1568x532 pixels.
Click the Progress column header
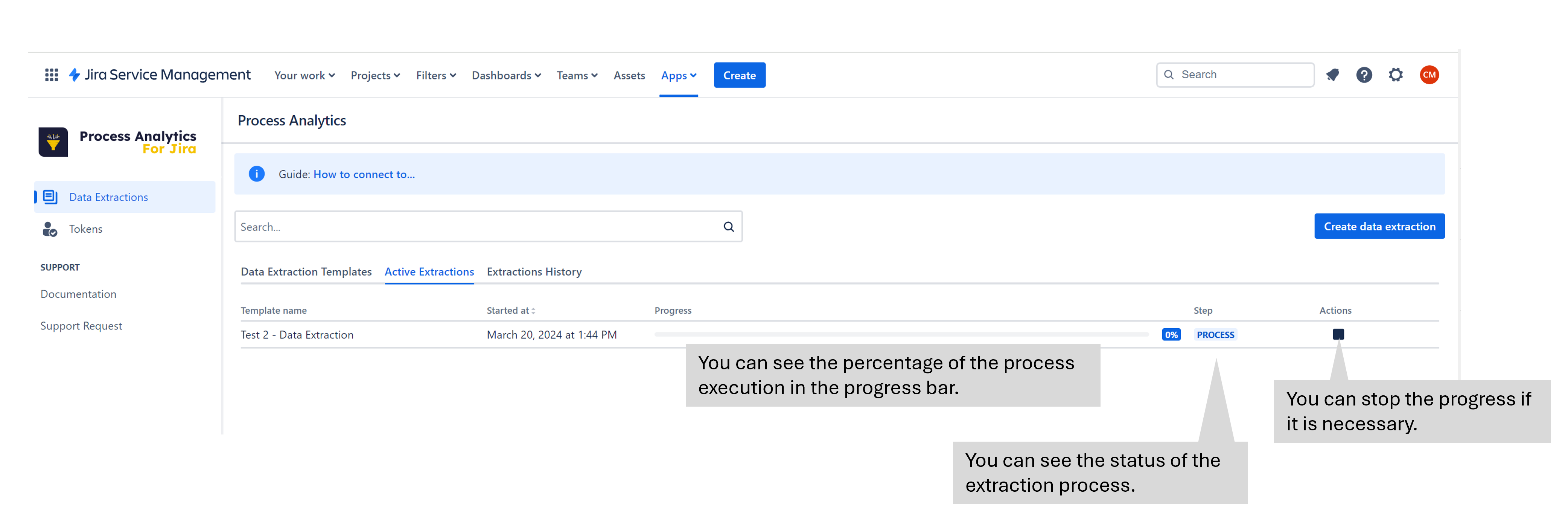(673, 311)
